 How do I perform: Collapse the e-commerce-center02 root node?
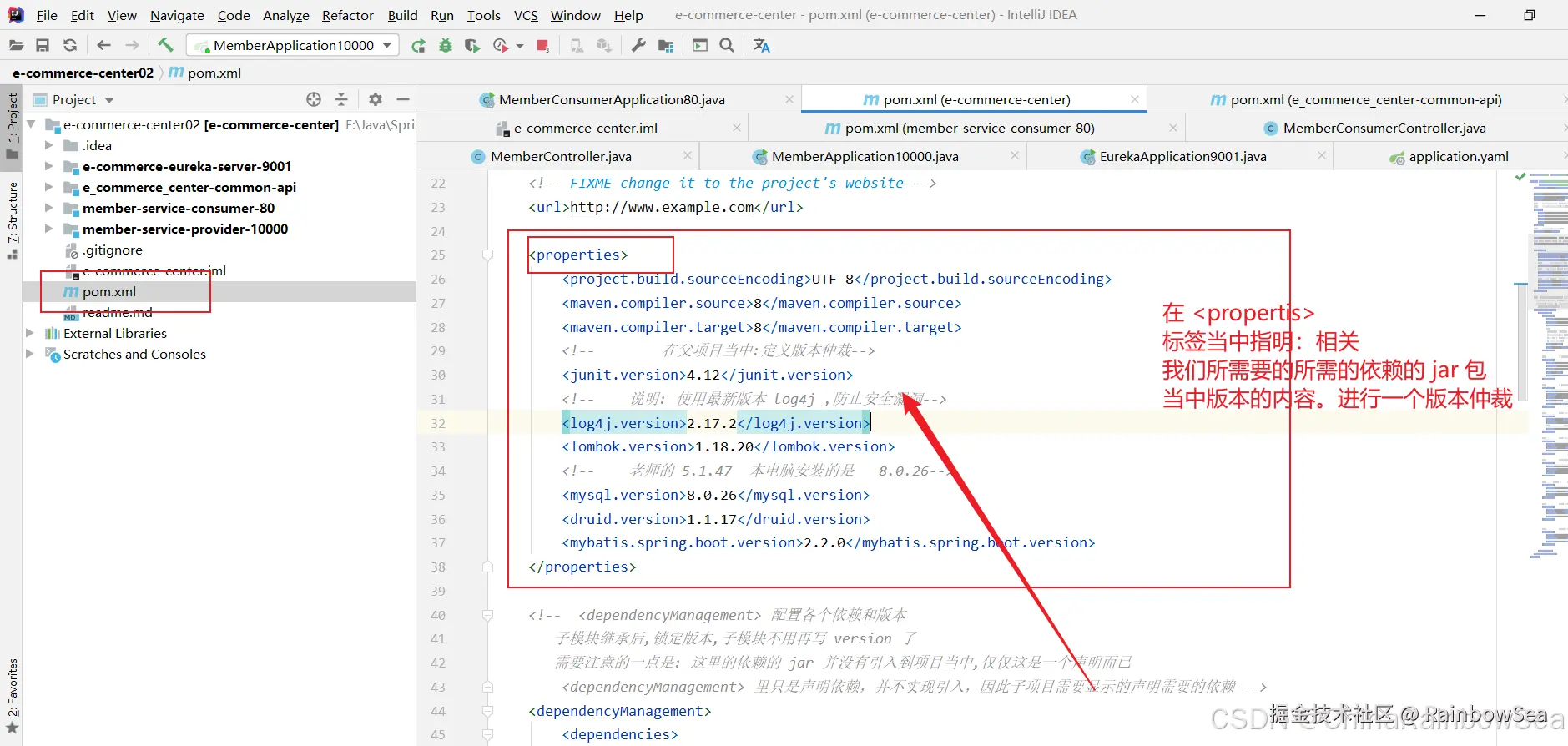click(31, 124)
